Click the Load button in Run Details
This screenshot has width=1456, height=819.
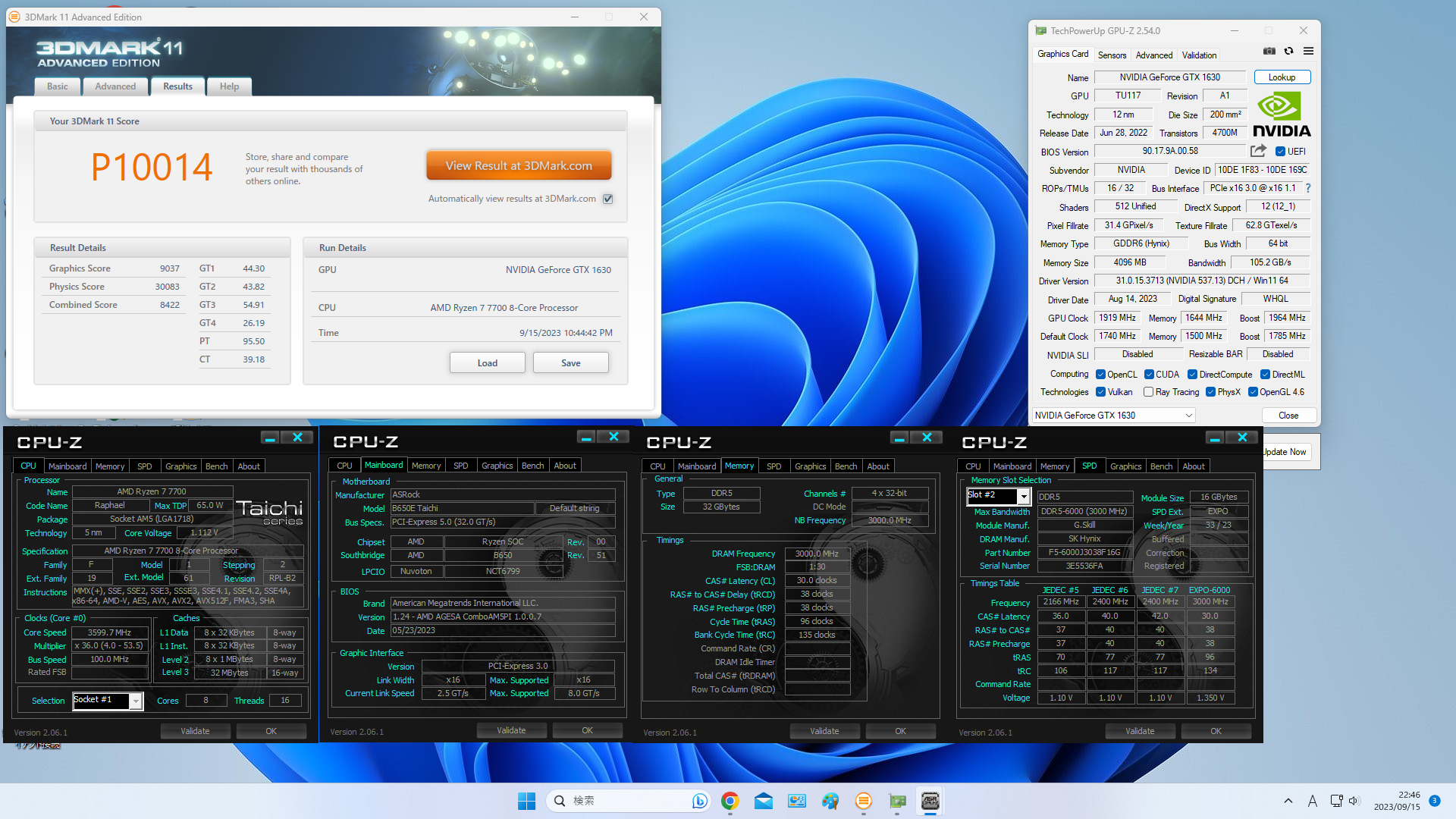coord(488,363)
